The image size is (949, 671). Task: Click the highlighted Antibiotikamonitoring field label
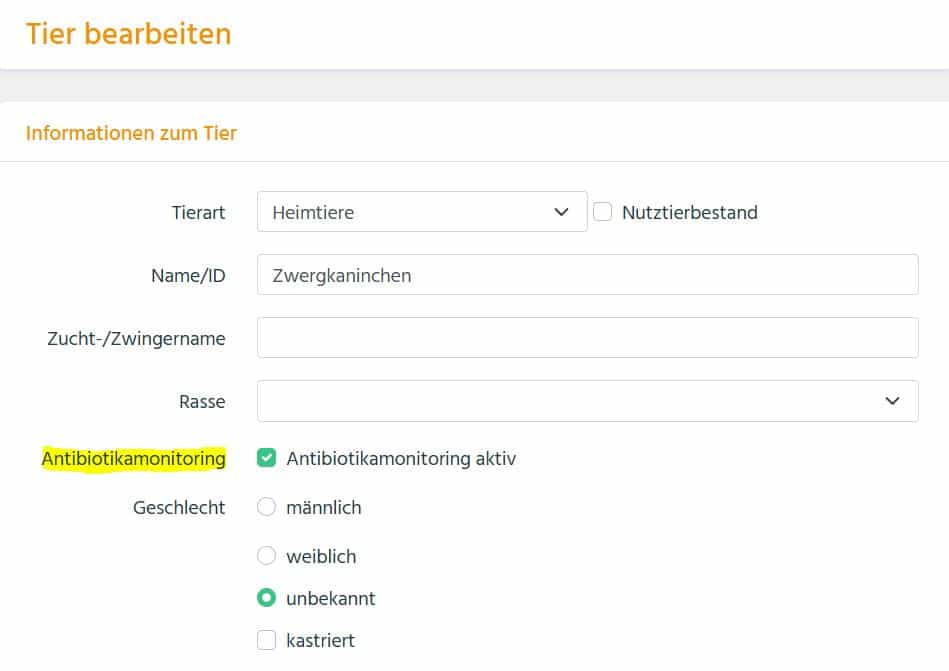[133, 459]
